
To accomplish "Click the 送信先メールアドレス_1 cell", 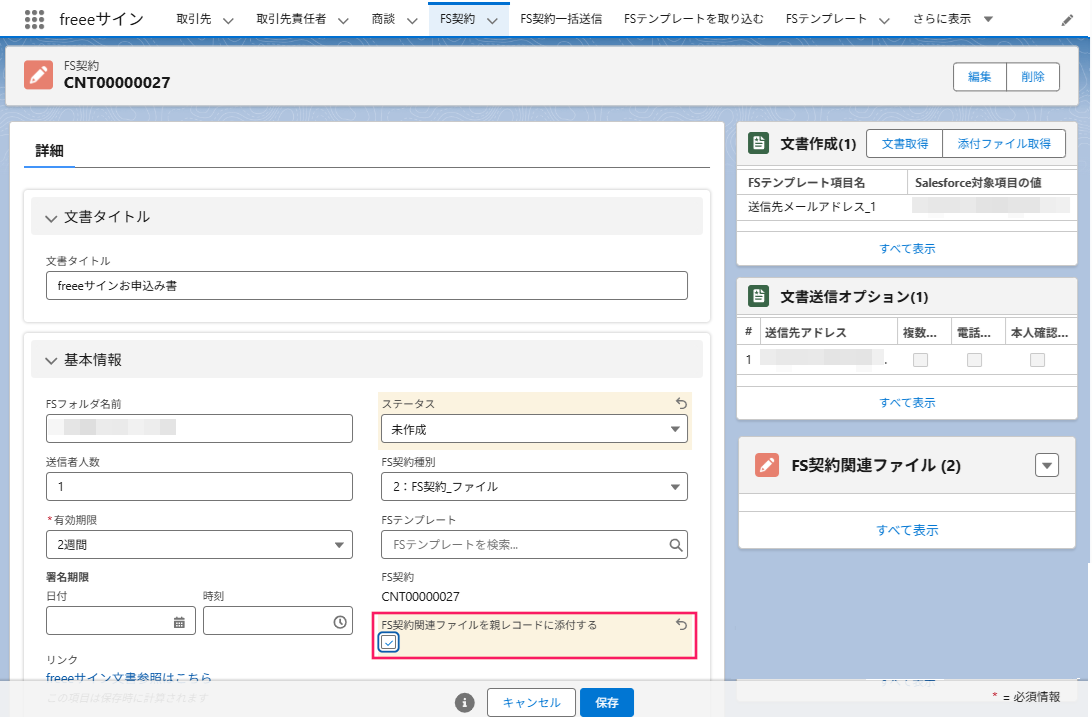I will tap(811, 207).
